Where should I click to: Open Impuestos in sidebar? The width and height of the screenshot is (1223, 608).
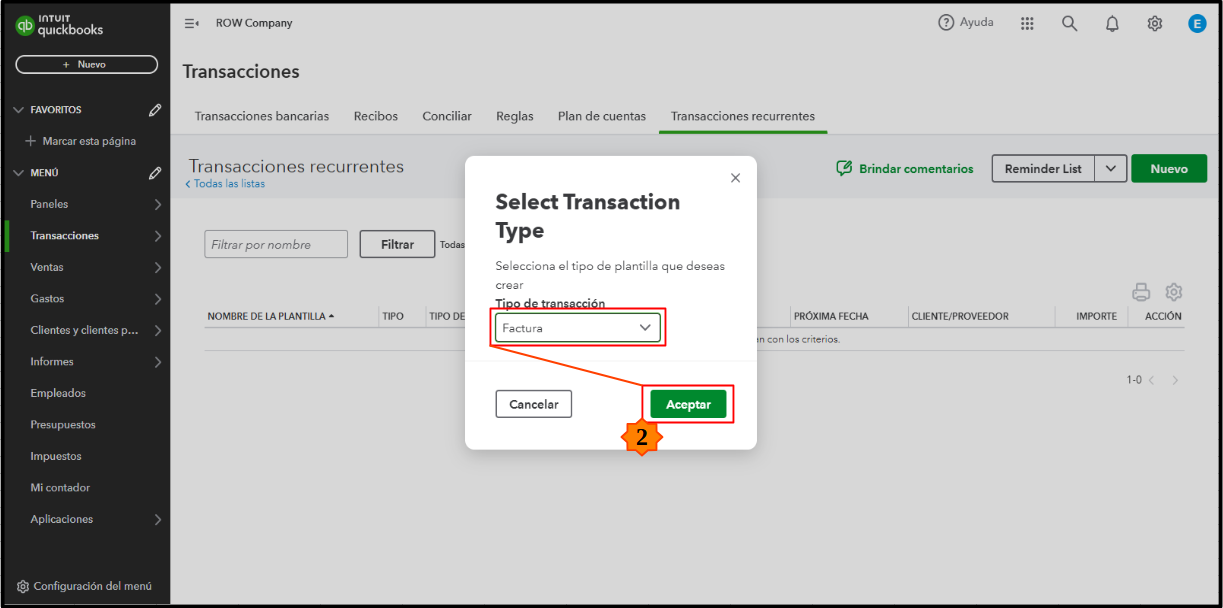pos(56,456)
